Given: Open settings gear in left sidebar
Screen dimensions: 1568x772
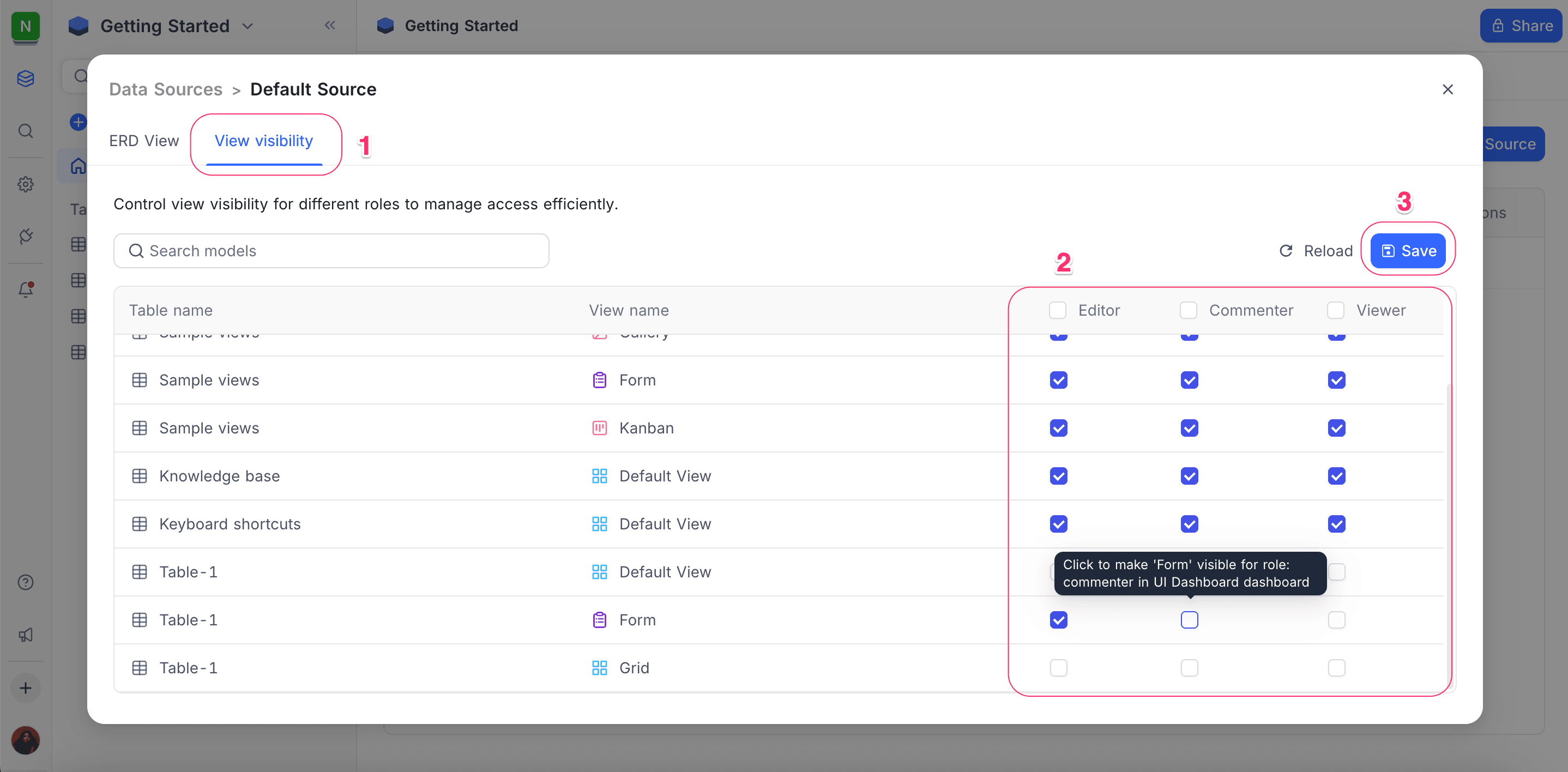Looking at the screenshot, I should 26,184.
